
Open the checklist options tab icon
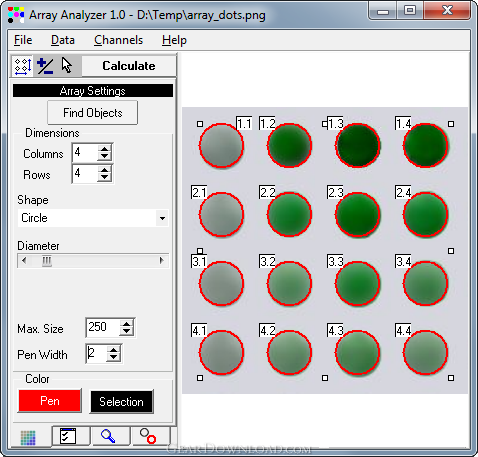[x=68, y=436]
